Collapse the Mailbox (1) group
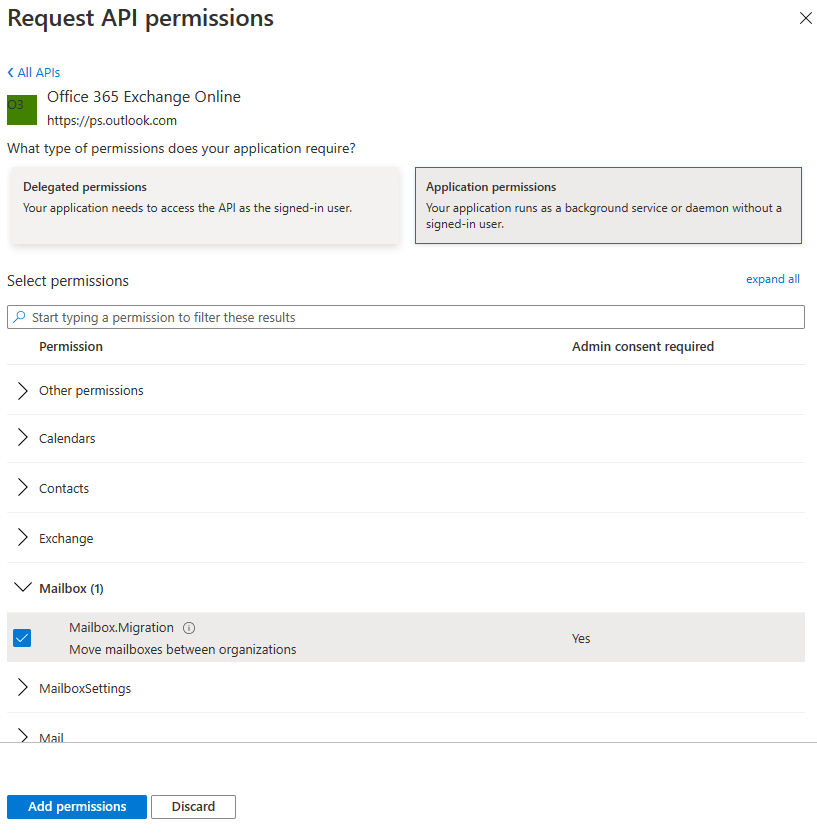Screen dimensions: 817x834 pos(23,588)
